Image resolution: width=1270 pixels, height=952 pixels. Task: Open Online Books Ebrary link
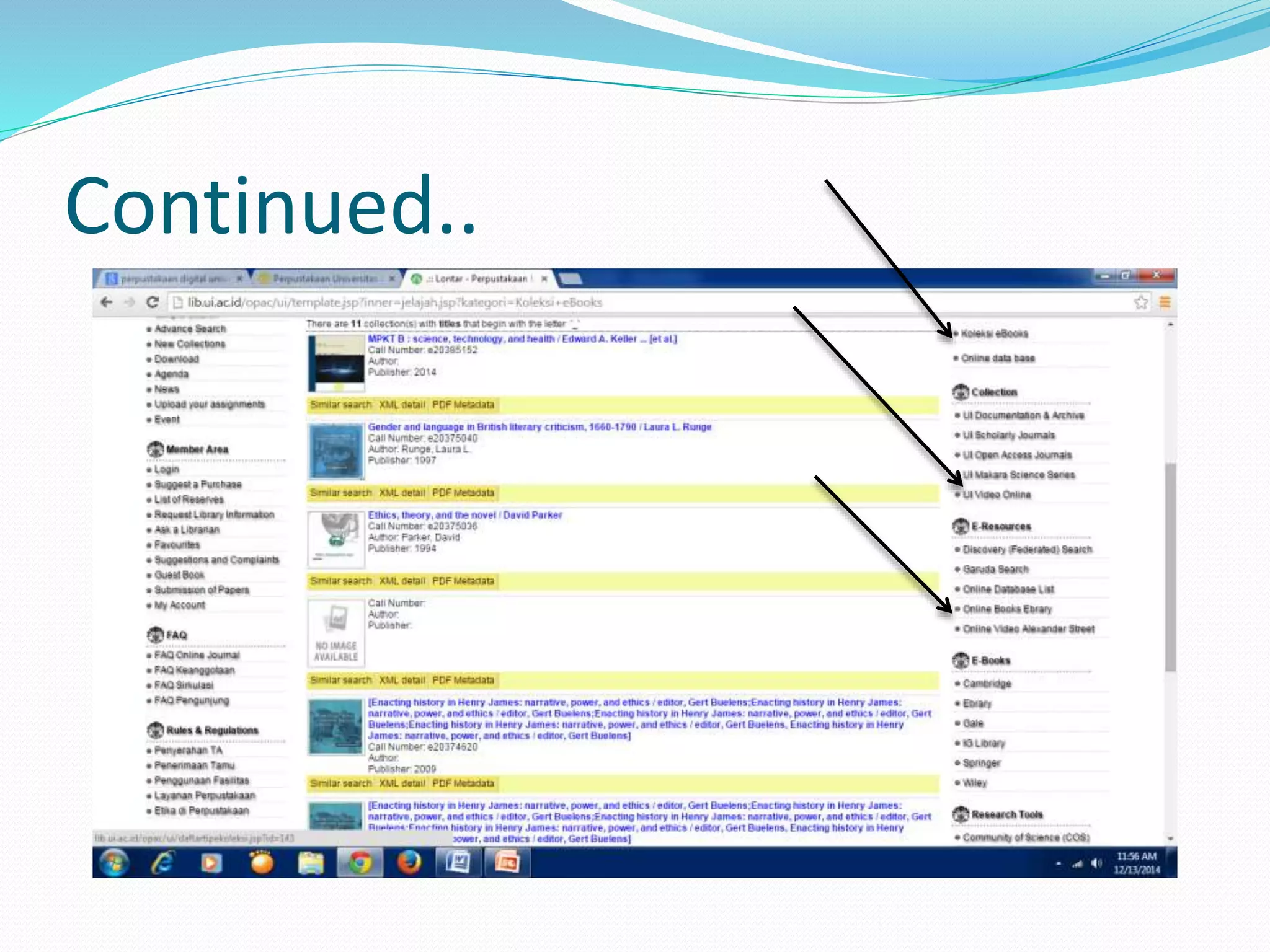[x=1007, y=609]
